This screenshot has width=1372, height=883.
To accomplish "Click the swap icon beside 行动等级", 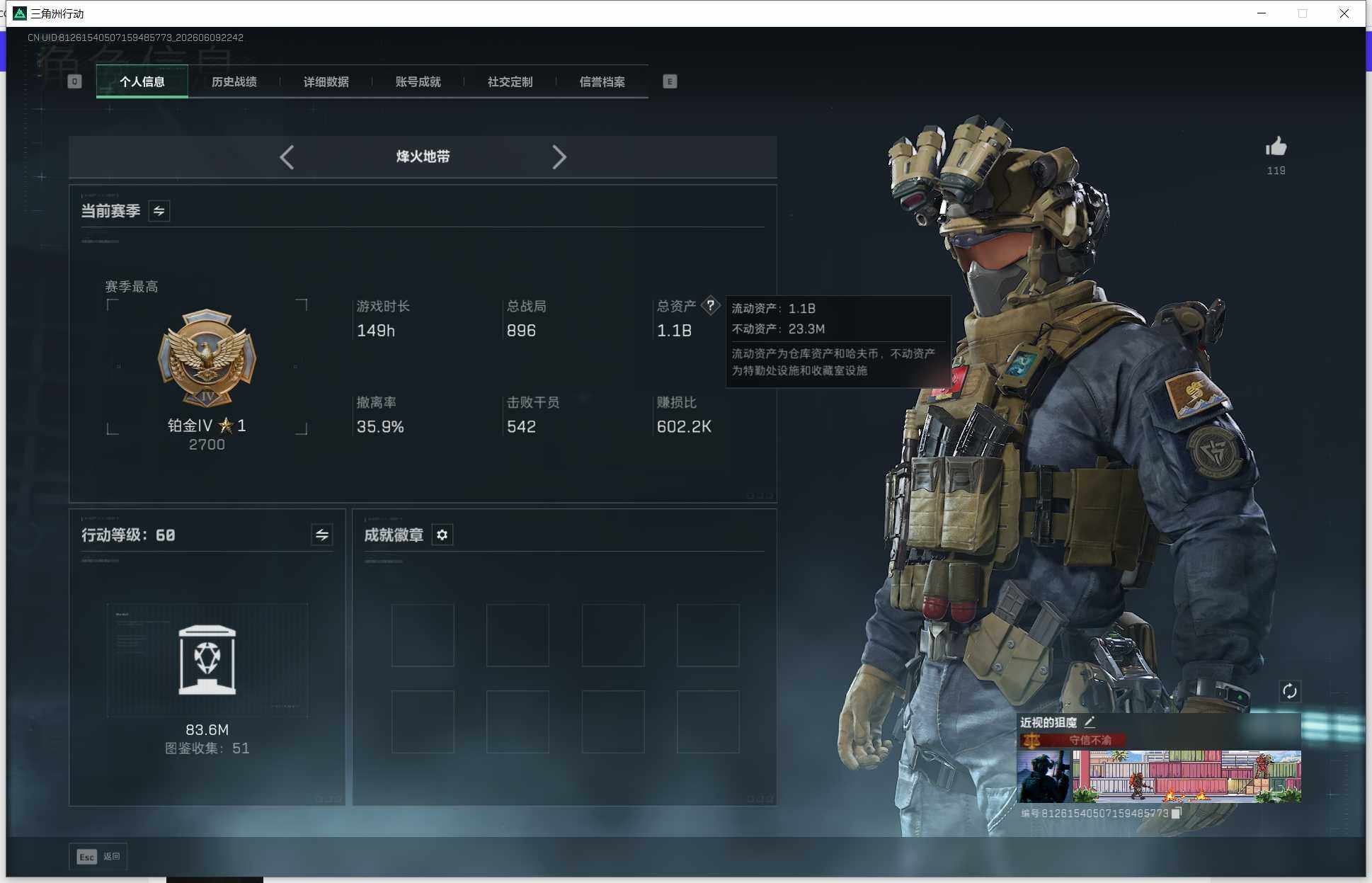I will pos(321,535).
